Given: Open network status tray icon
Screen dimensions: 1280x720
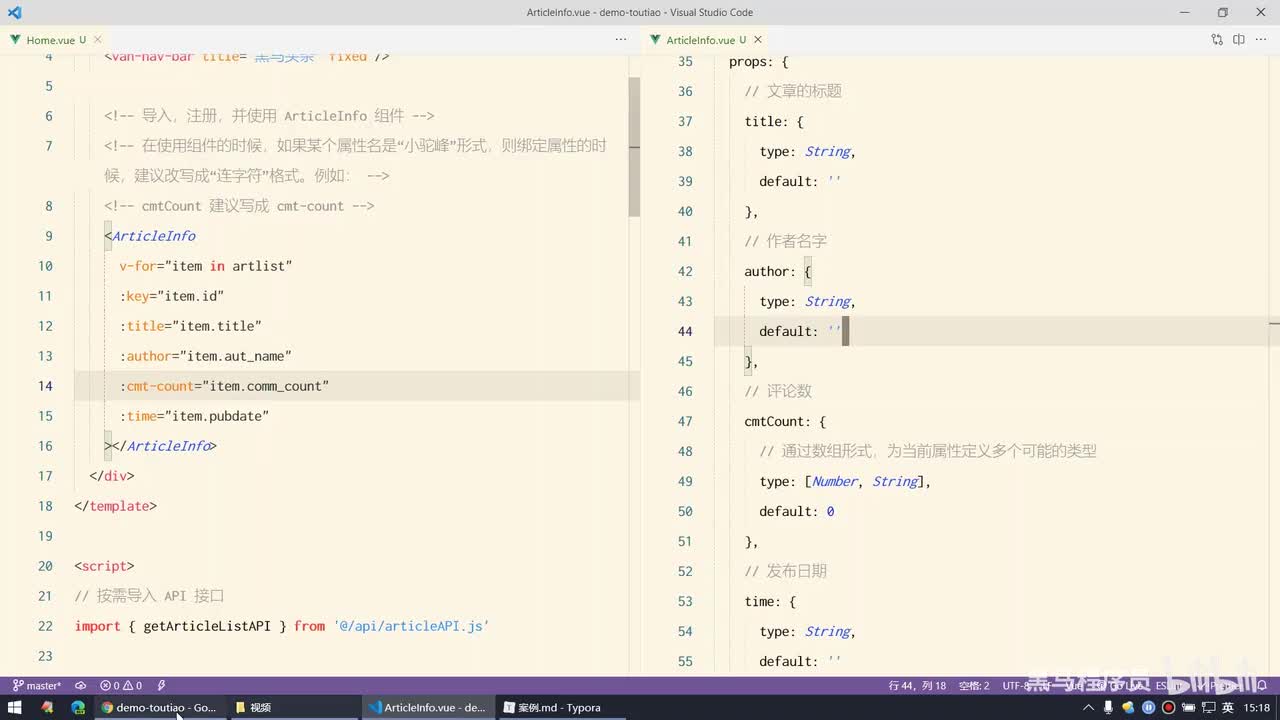Looking at the screenshot, I should [x=1207, y=707].
